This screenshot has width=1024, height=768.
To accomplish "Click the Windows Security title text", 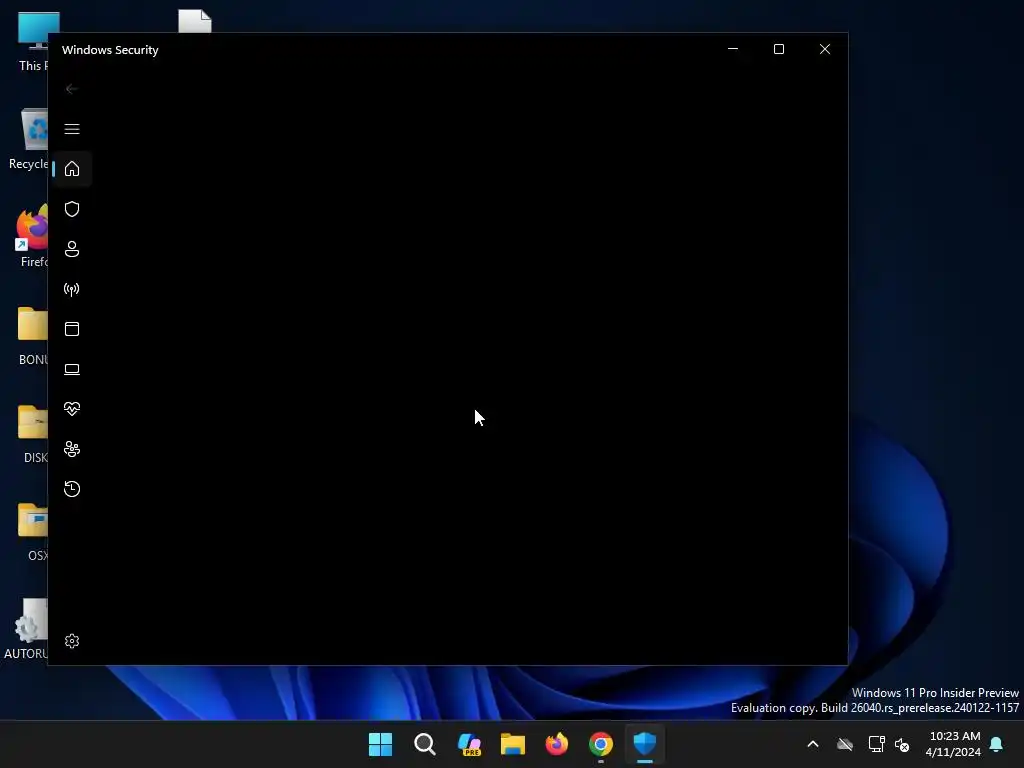I will [x=110, y=50].
